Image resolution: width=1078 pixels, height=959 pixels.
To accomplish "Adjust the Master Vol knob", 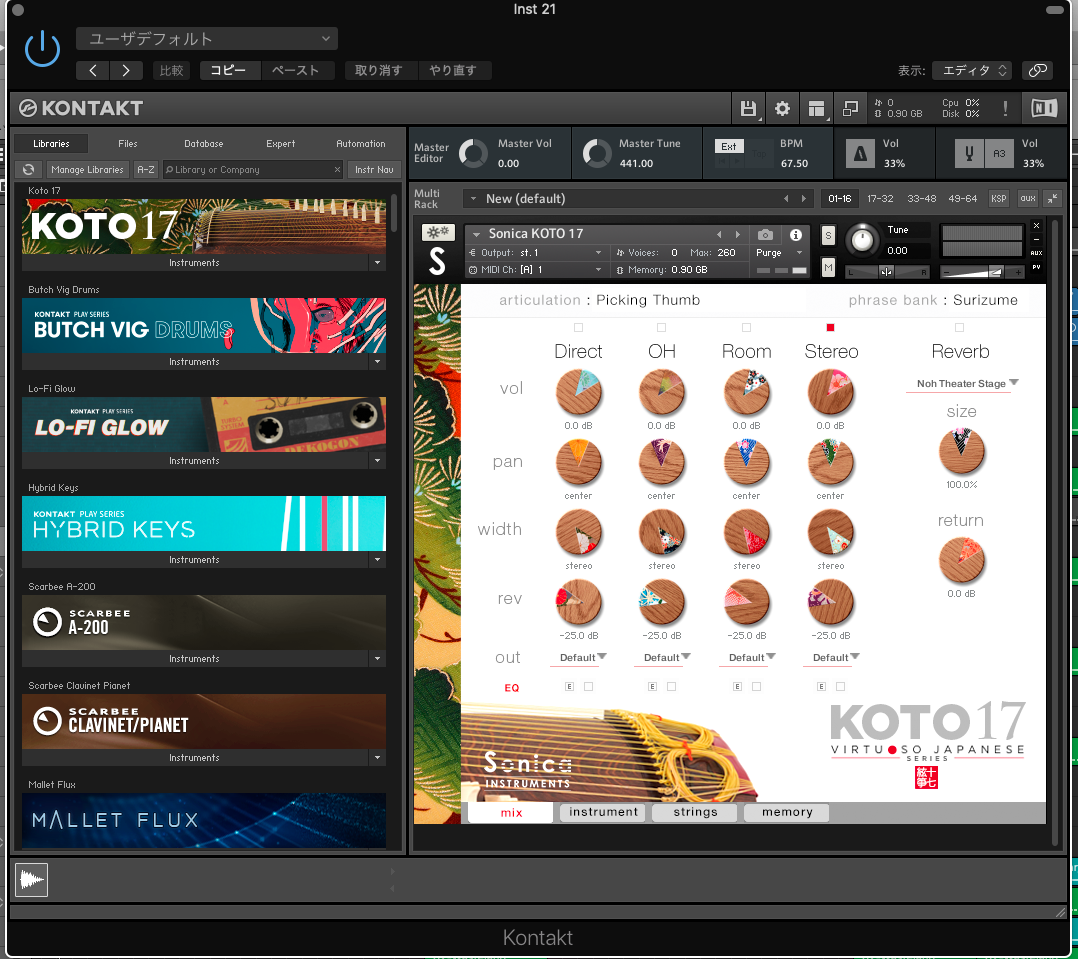I will (x=473, y=153).
